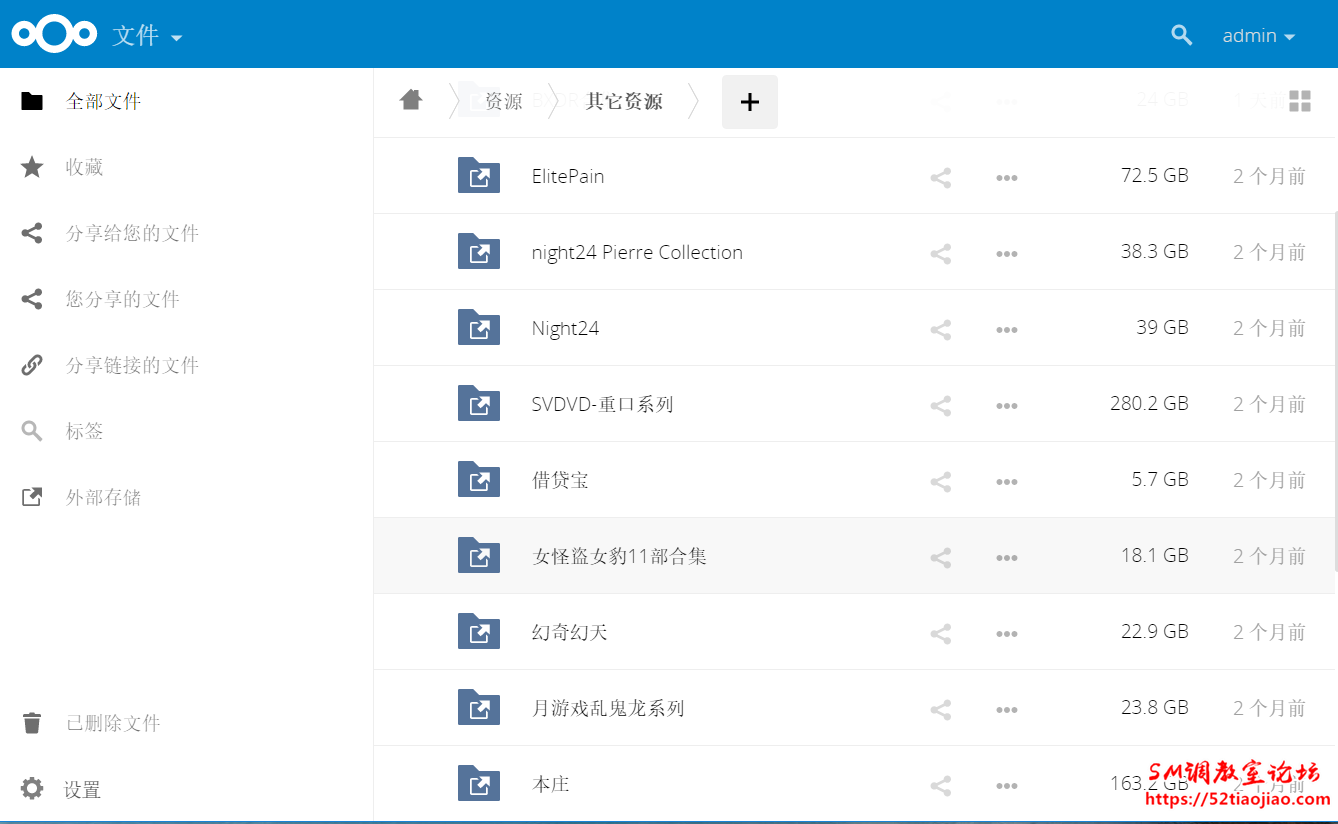Click 女怪盗女豹11部合集 folder icon
Screen dimensions: 1338x824
click(x=479, y=555)
